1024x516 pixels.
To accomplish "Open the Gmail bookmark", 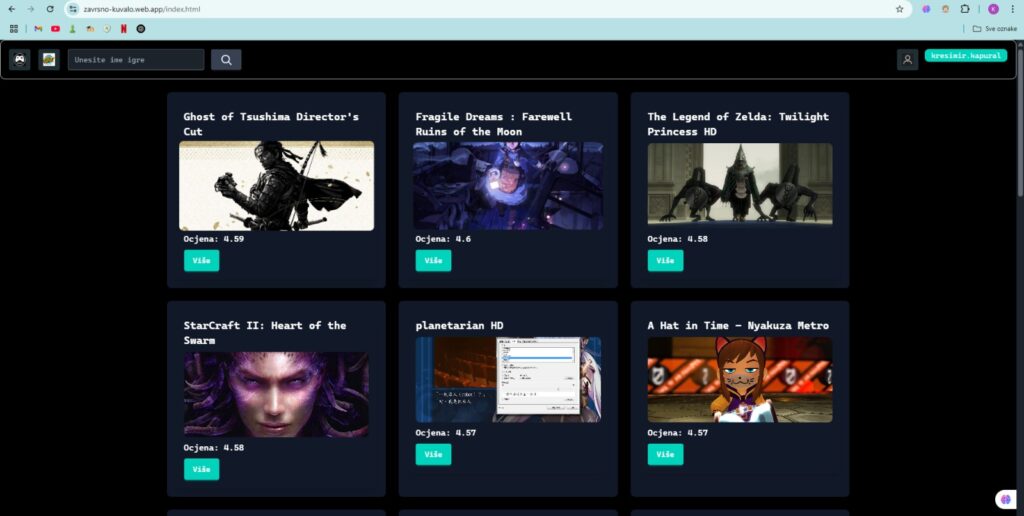I will [38, 29].
